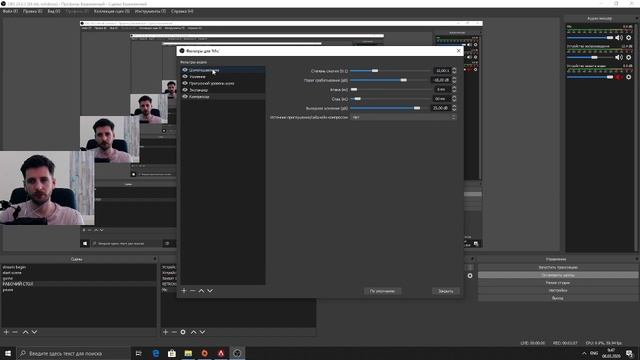
Task: Open audio capture device settings gear
Action: click(x=629, y=77)
